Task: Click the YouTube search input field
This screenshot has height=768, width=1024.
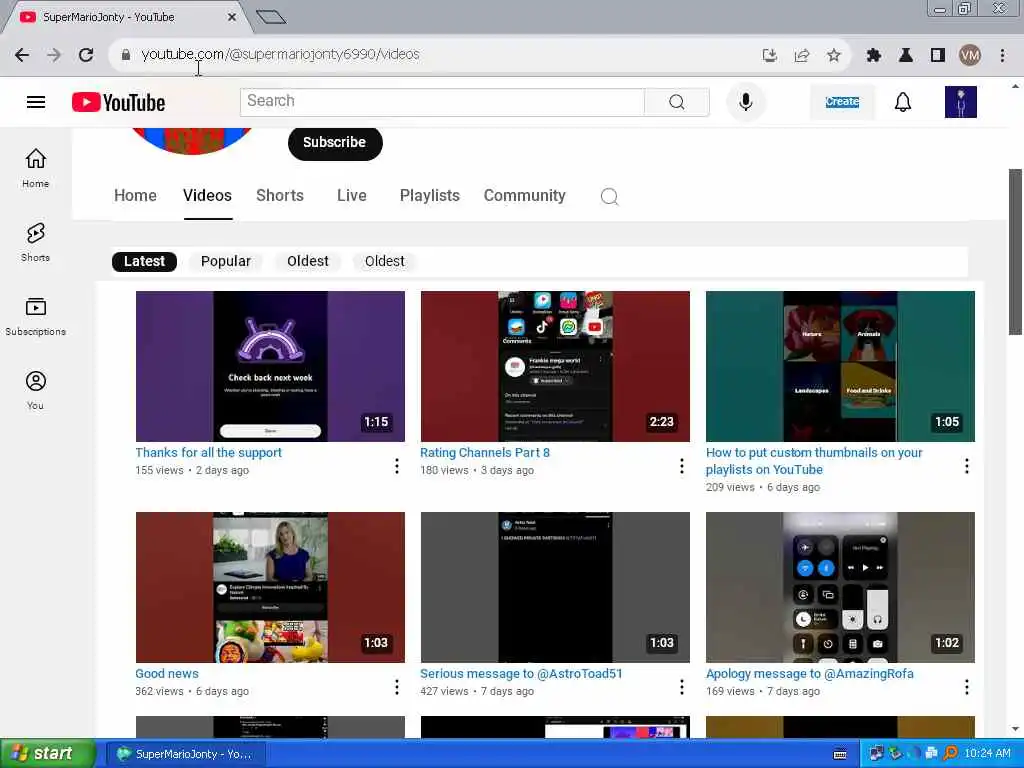Action: 442,102
